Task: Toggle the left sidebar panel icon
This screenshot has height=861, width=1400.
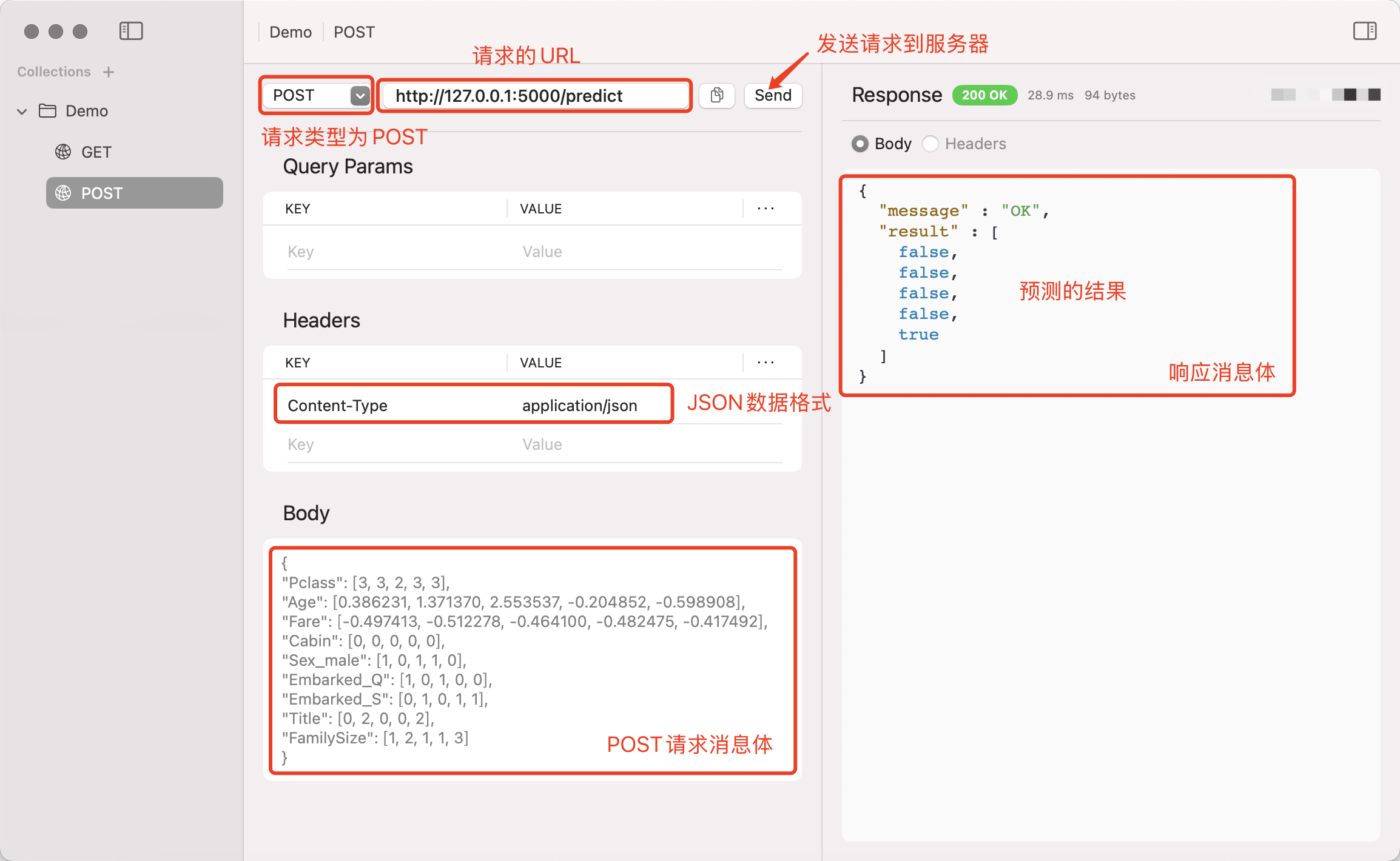Action: (x=131, y=31)
